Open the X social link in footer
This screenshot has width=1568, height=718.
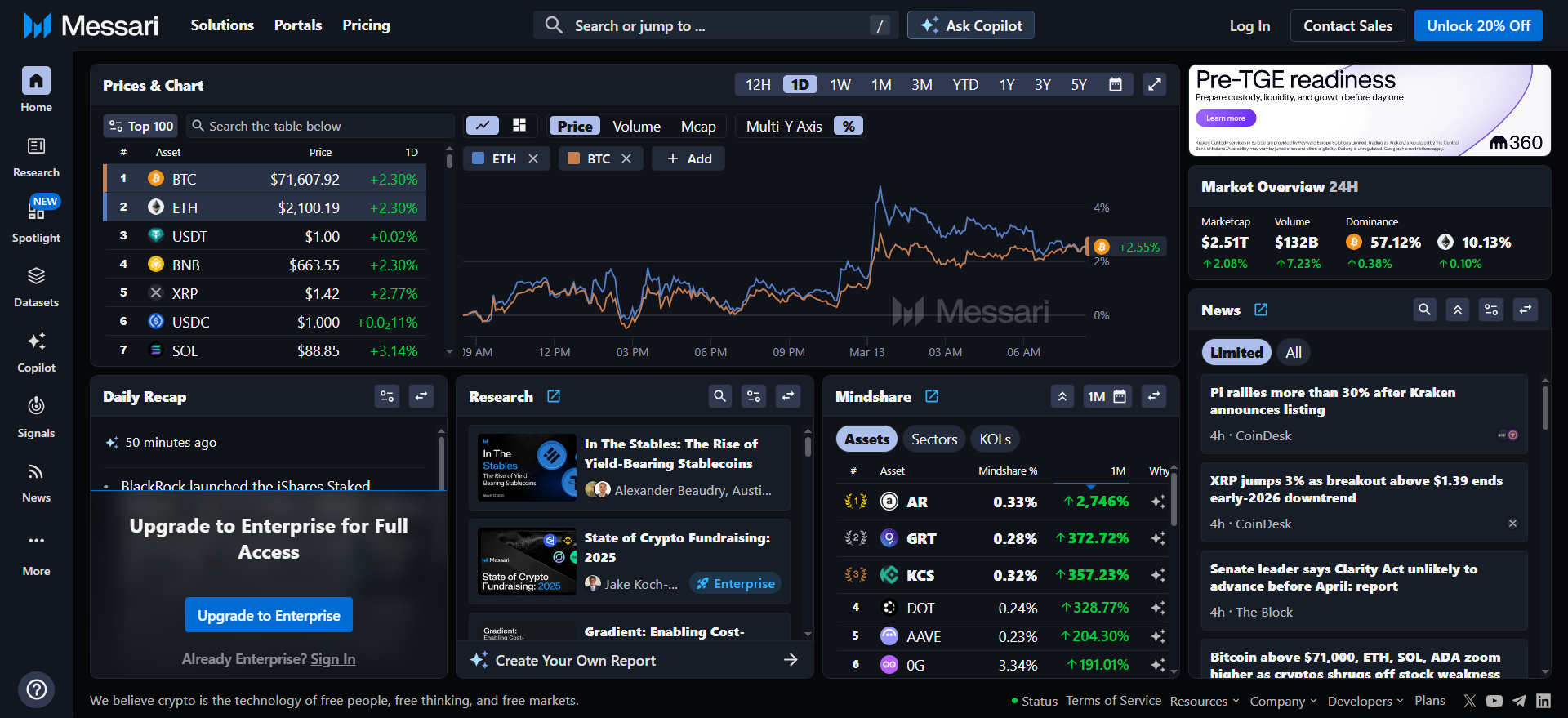tap(1470, 701)
